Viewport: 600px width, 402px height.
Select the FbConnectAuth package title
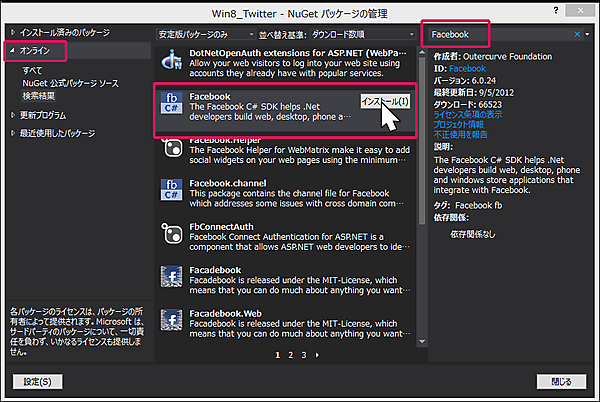221,226
